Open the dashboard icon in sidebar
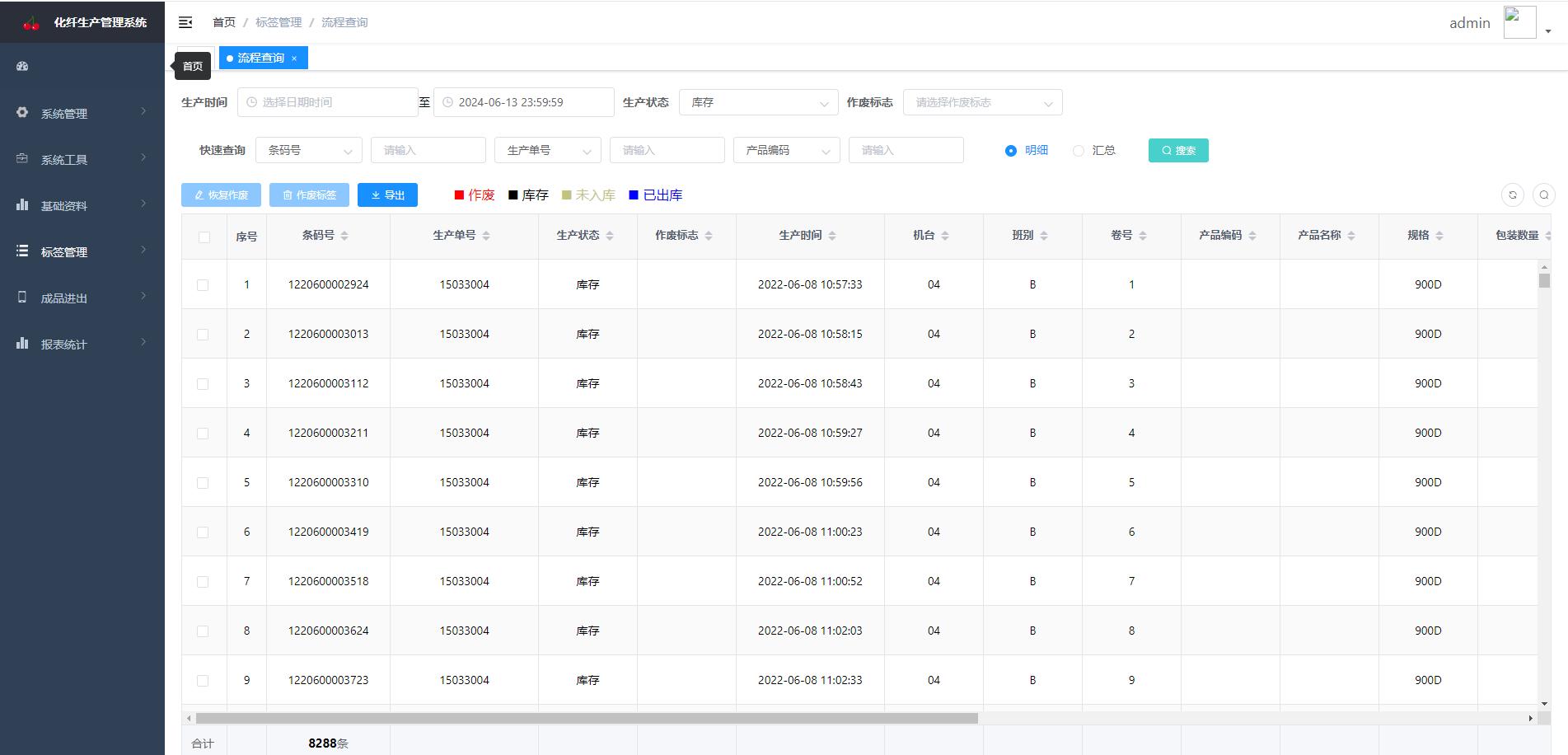The height and width of the screenshot is (755, 1568). pyautogui.click(x=22, y=66)
